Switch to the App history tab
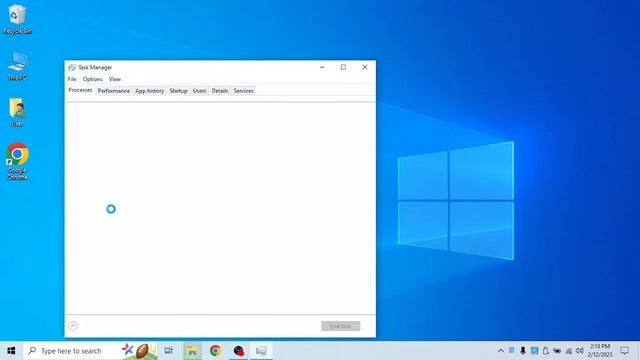This screenshot has height=360, width=640. (x=149, y=91)
